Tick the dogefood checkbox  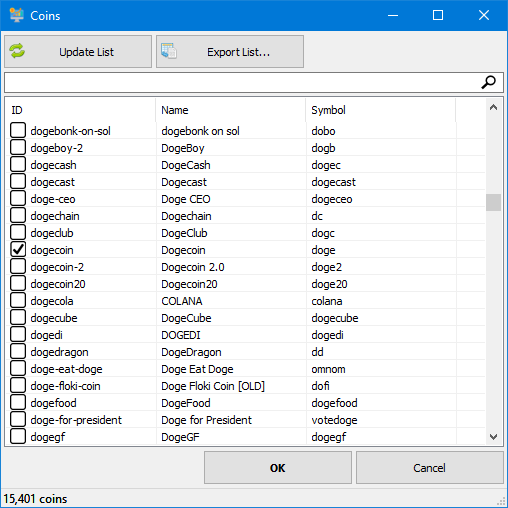click(x=18, y=402)
